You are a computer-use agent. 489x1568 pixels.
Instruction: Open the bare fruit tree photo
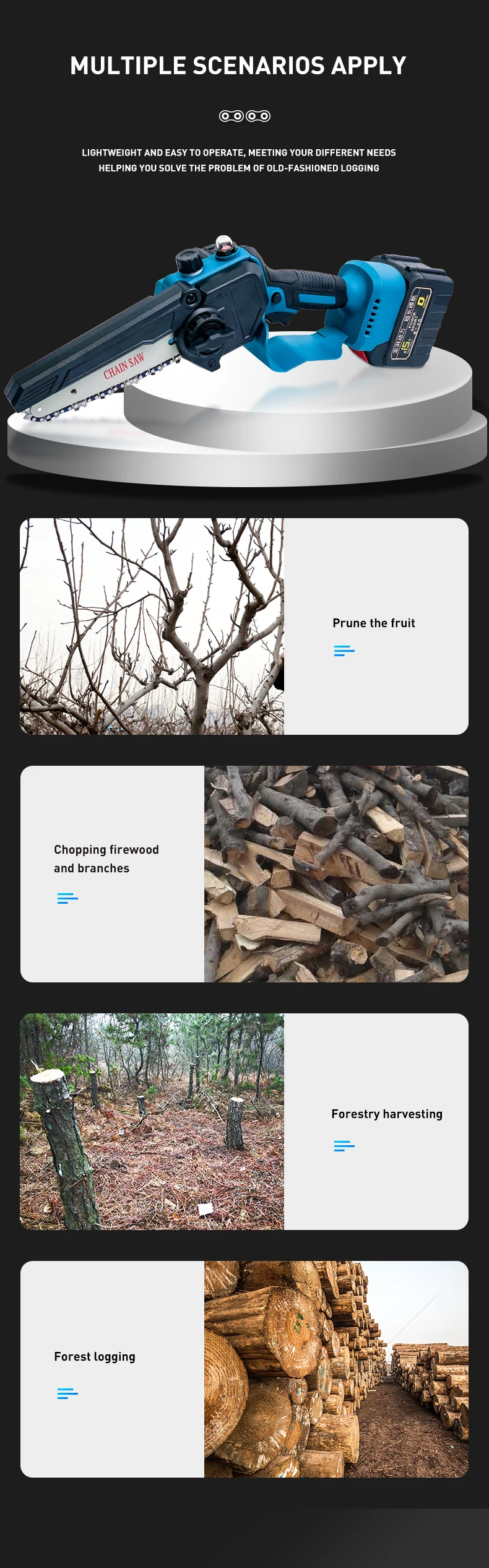coord(152,626)
